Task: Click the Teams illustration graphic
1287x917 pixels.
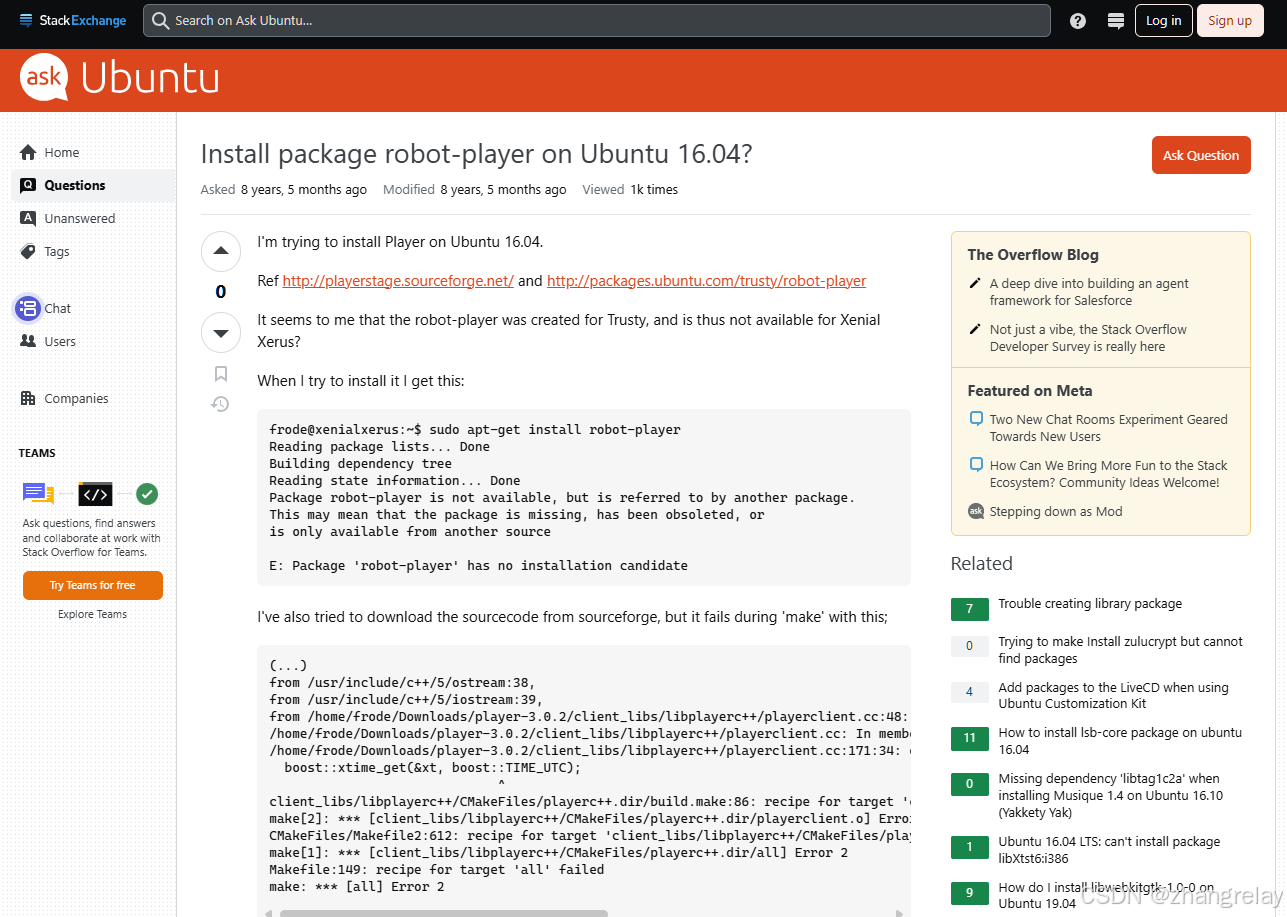Action: point(91,493)
